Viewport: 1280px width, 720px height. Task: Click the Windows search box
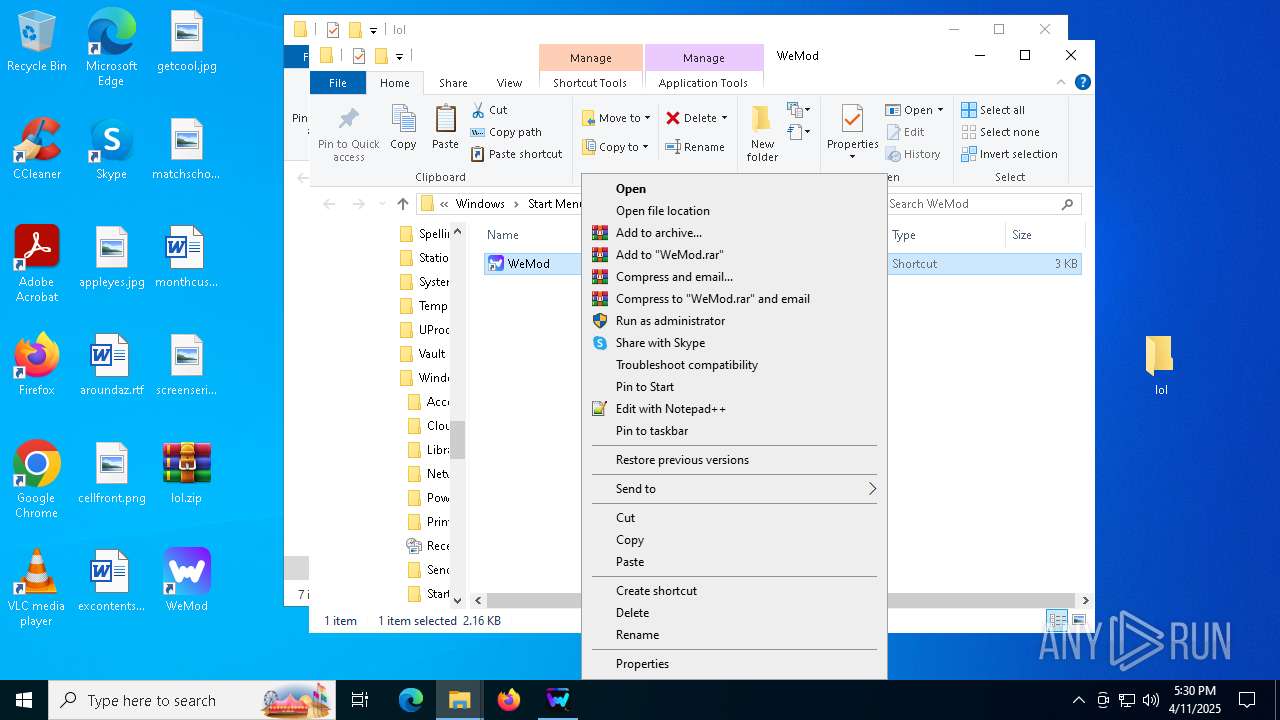(191, 700)
